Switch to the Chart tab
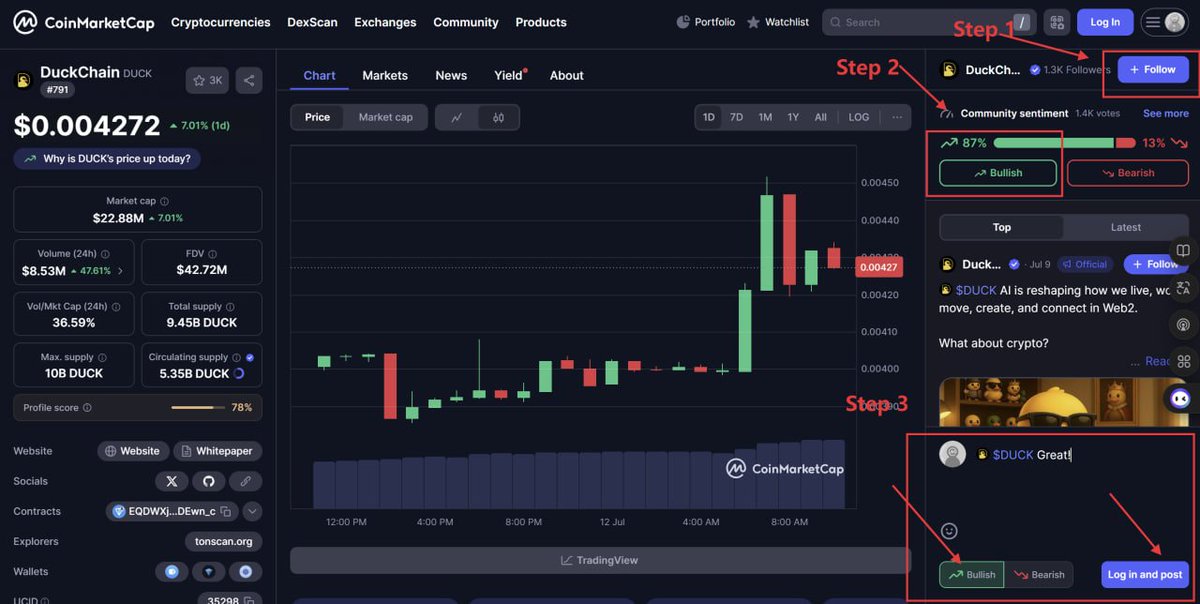Image resolution: width=1200 pixels, height=604 pixels. tap(320, 75)
